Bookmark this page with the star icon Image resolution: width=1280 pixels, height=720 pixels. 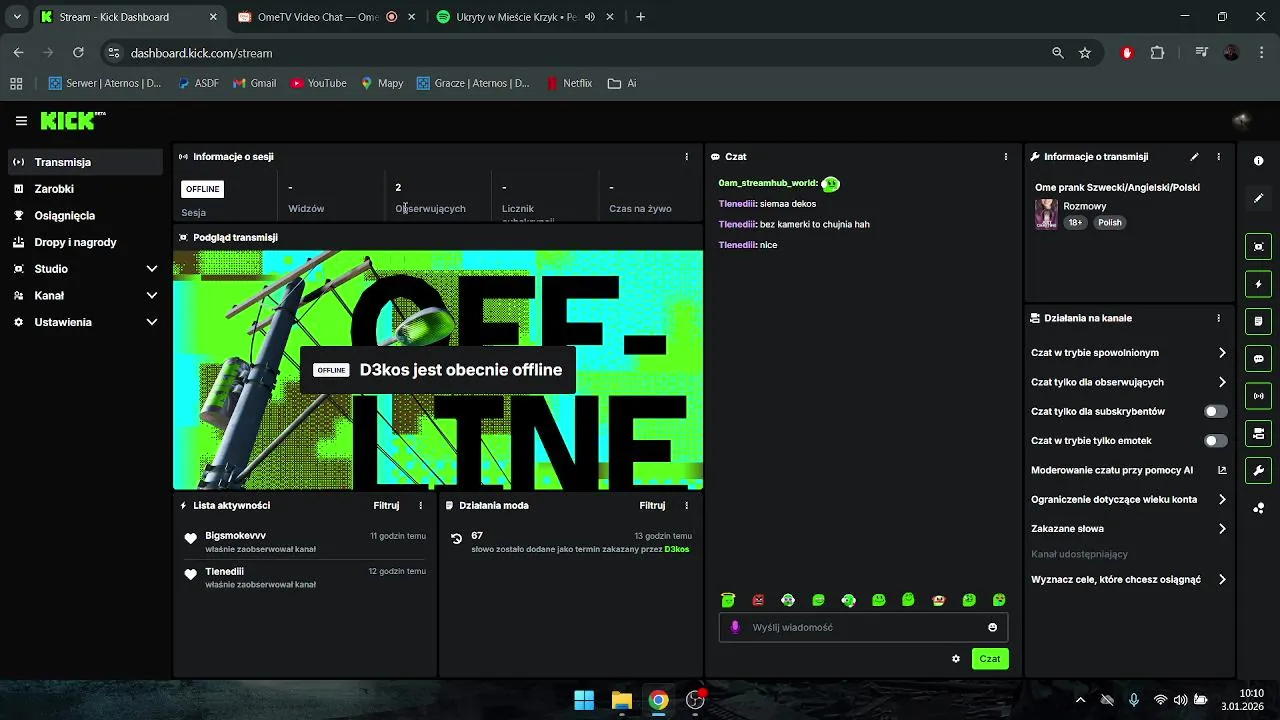tap(1085, 53)
